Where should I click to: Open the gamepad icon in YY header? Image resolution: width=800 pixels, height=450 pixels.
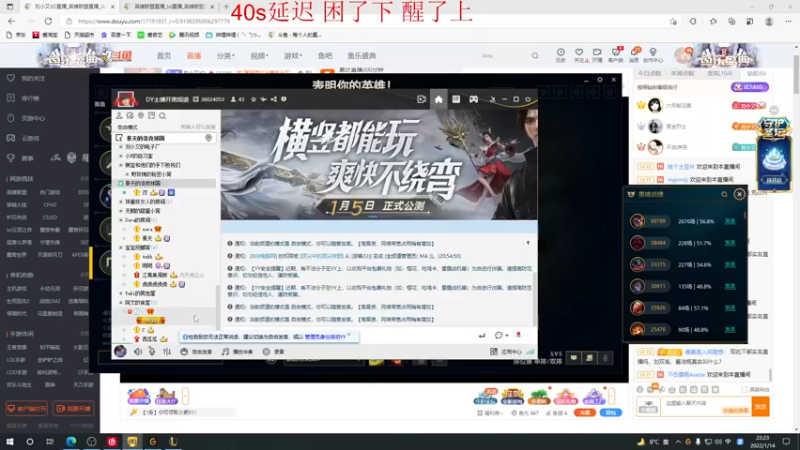pos(473,99)
